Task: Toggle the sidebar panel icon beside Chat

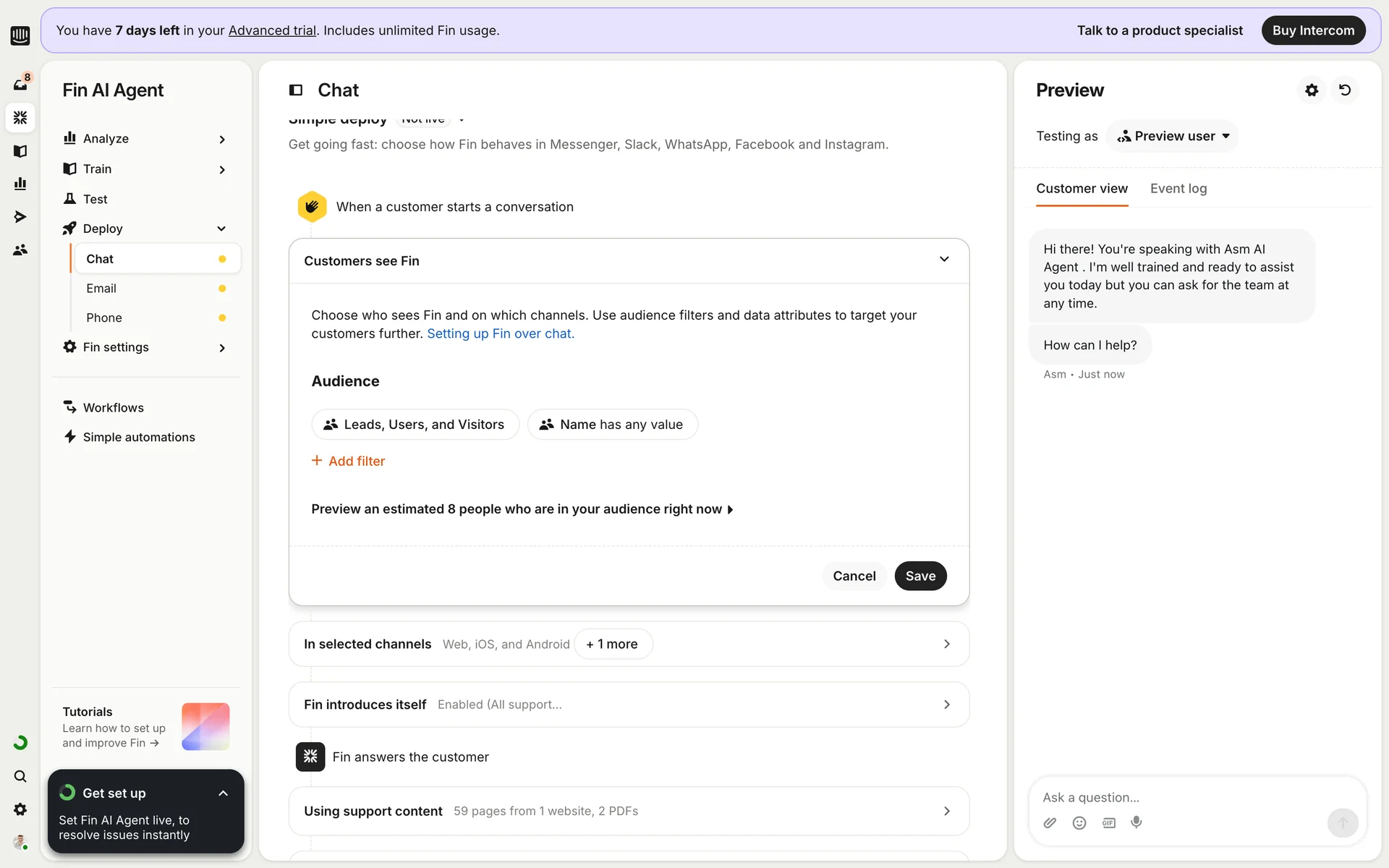Action: tap(296, 90)
